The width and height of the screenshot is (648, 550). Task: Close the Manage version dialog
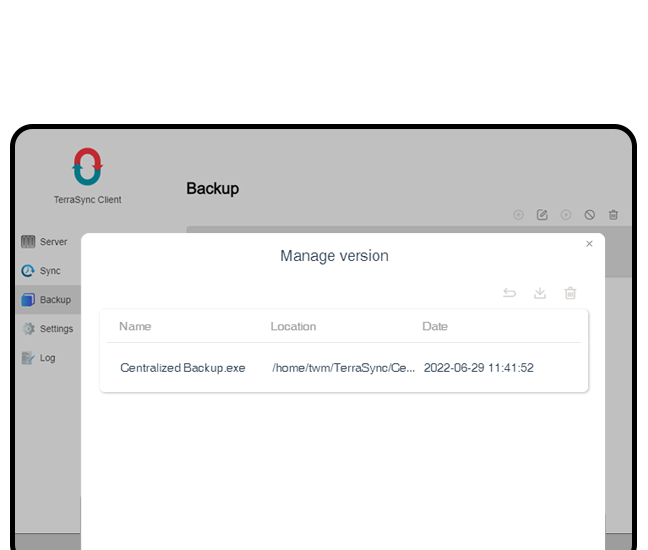pyautogui.click(x=589, y=244)
